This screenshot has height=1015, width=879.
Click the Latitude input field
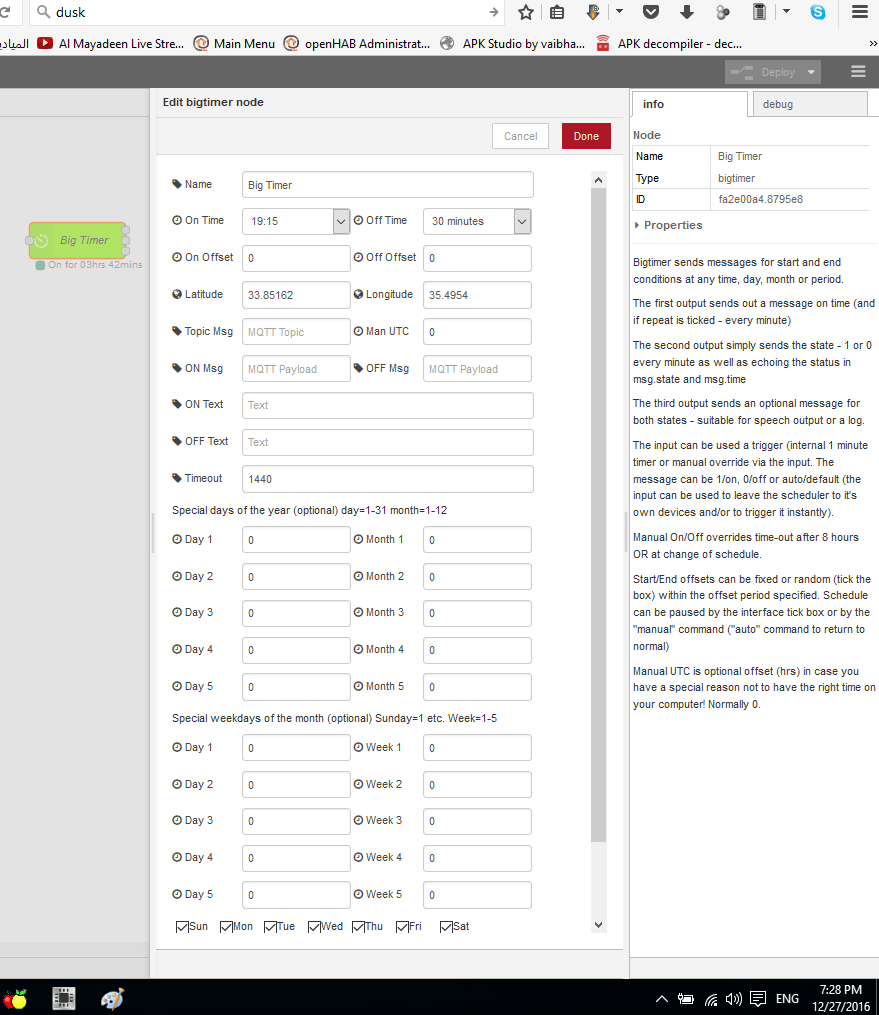(296, 295)
